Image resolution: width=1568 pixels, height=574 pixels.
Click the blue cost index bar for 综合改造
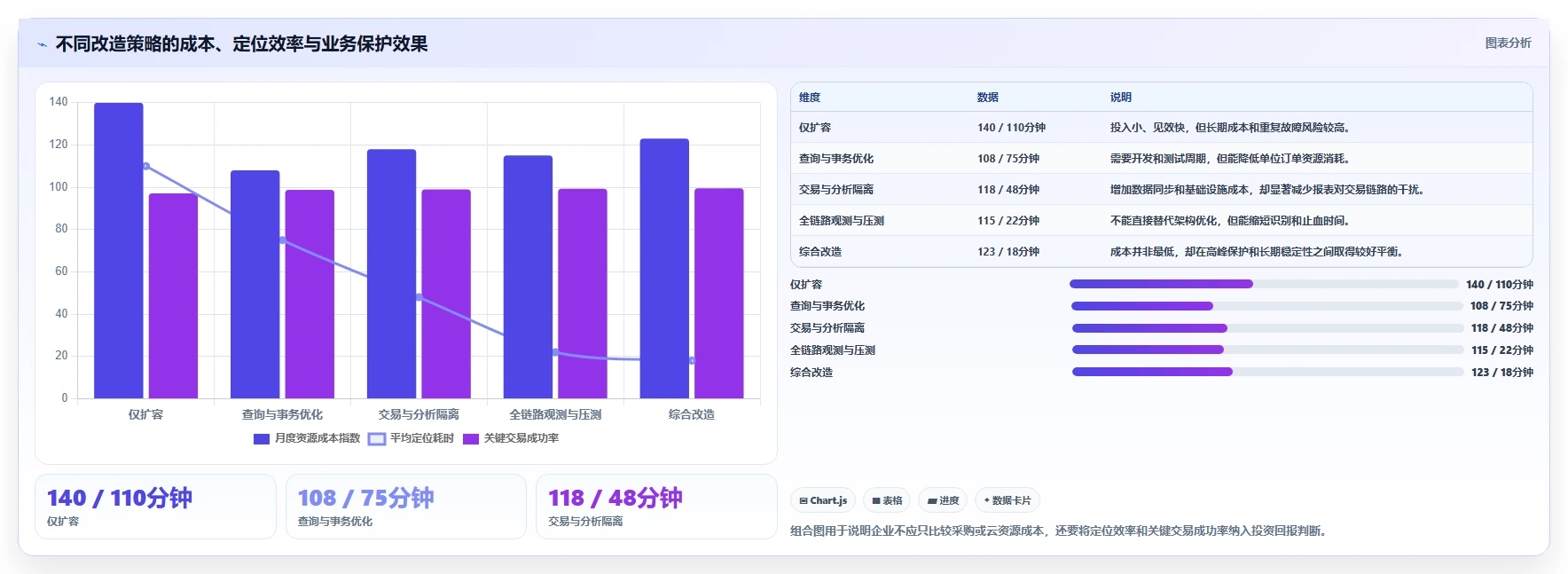pyautogui.click(x=664, y=268)
